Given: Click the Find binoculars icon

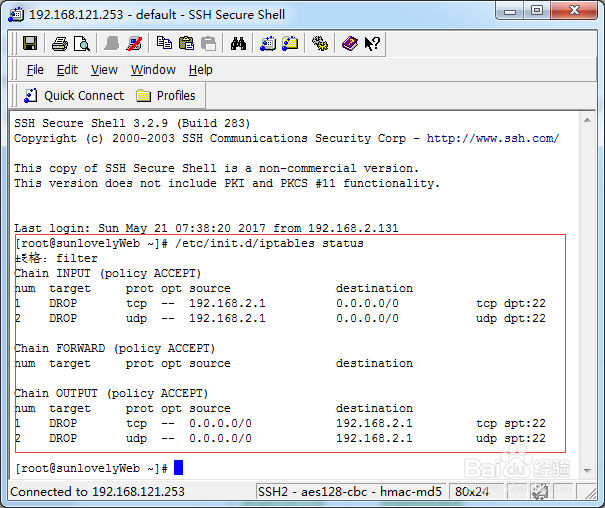Looking at the screenshot, I should [238, 43].
